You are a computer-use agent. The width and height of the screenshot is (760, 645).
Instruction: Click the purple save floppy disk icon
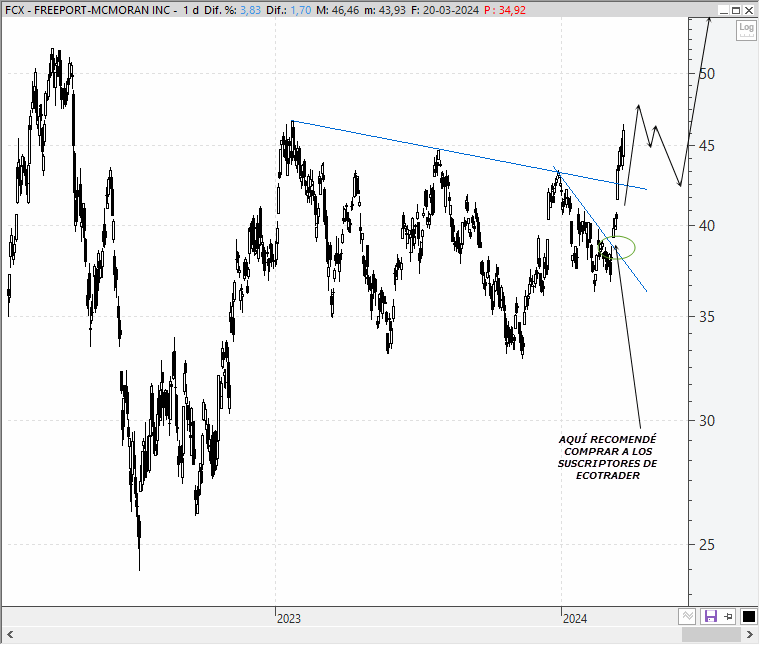[x=711, y=616]
